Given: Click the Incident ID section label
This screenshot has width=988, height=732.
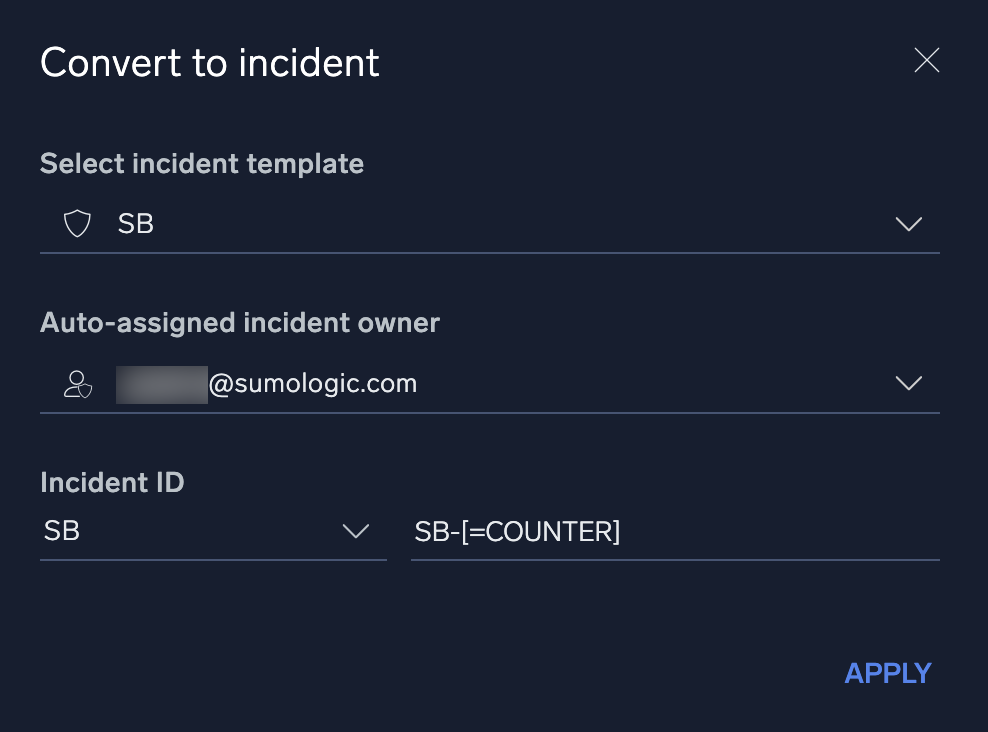Looking at the screenshot, I should [x=112, y=482].
